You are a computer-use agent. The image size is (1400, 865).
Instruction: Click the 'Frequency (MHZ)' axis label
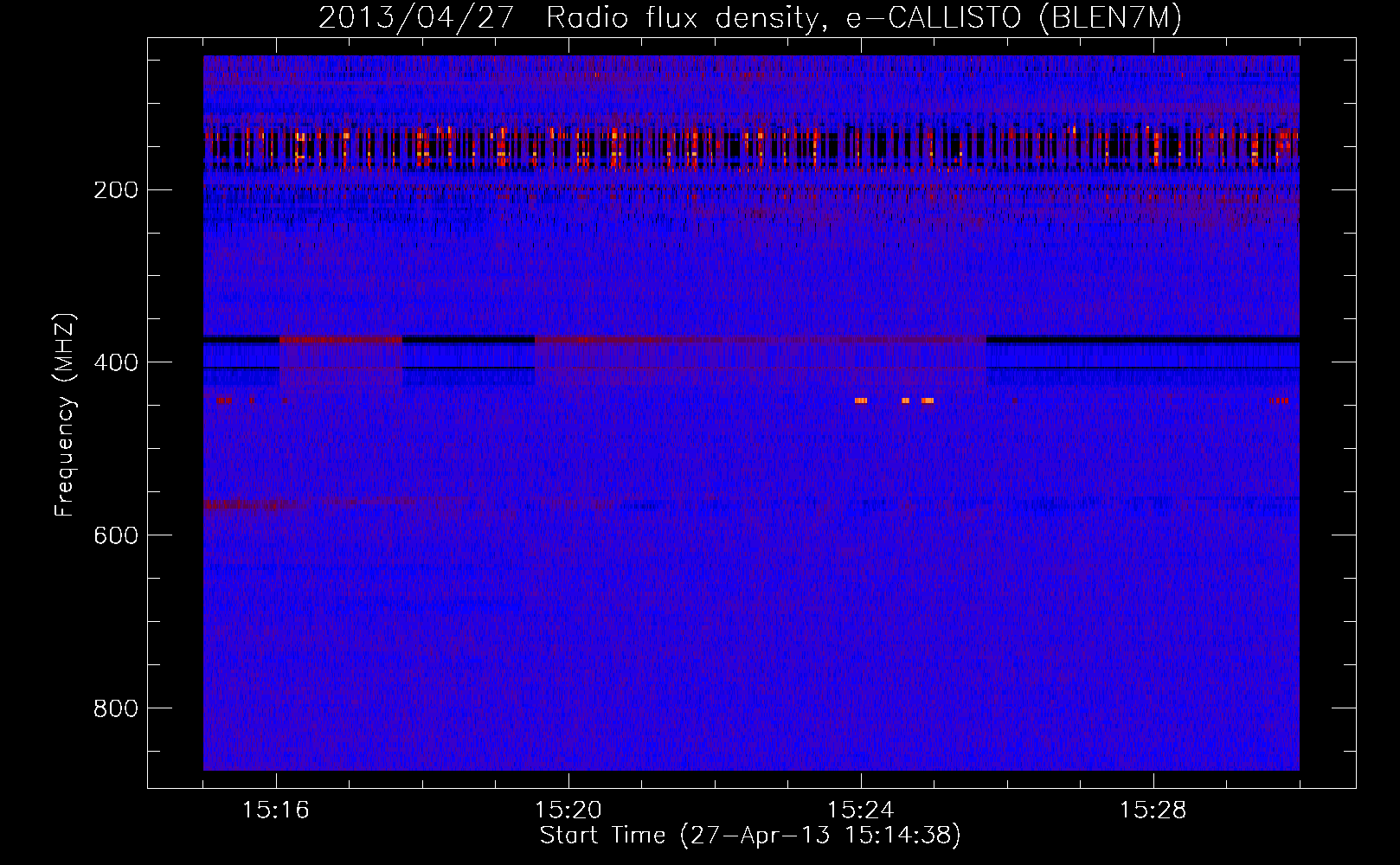pos(65,414)
